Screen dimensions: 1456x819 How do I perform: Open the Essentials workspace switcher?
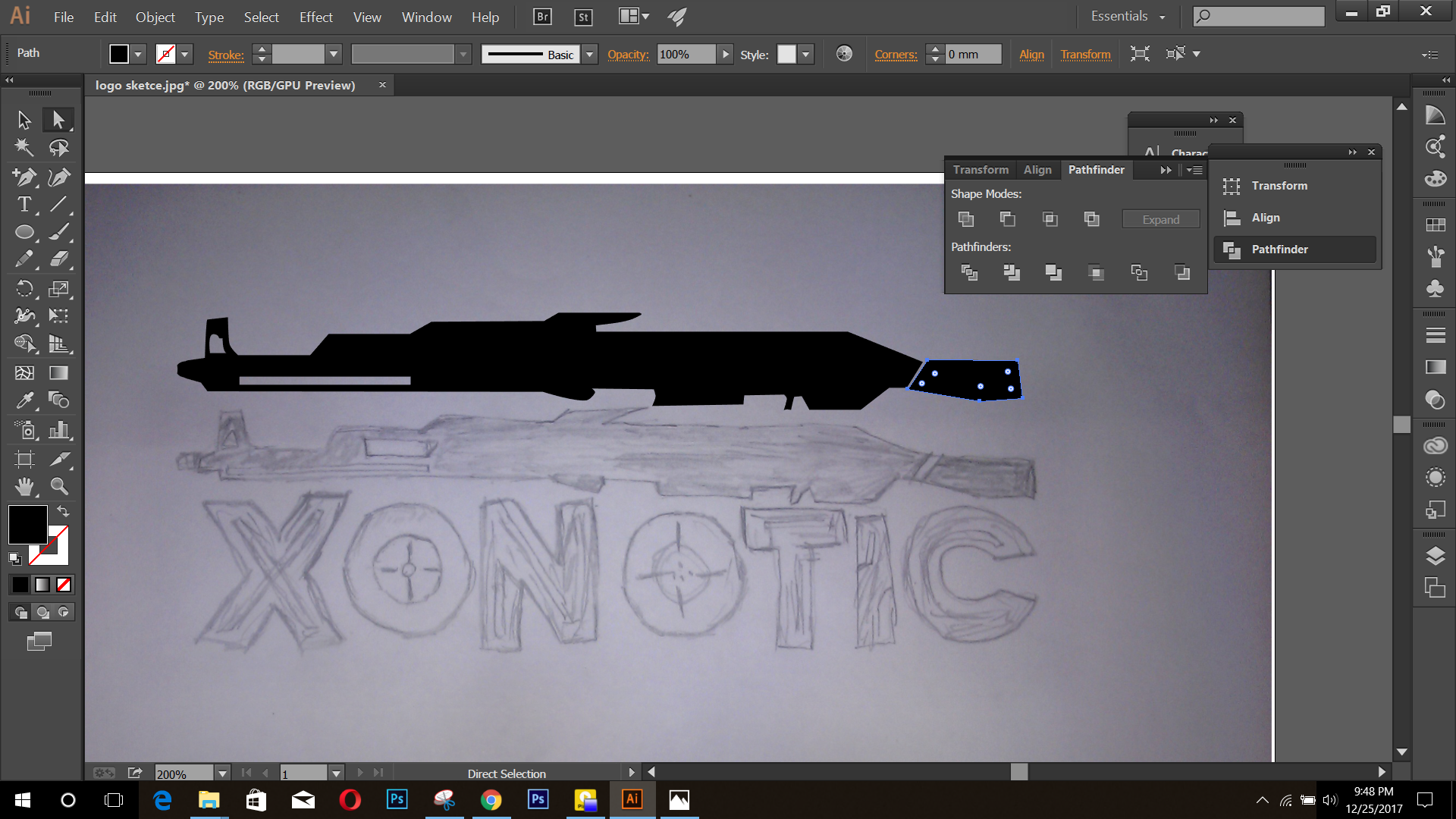tap(1128, 16)
